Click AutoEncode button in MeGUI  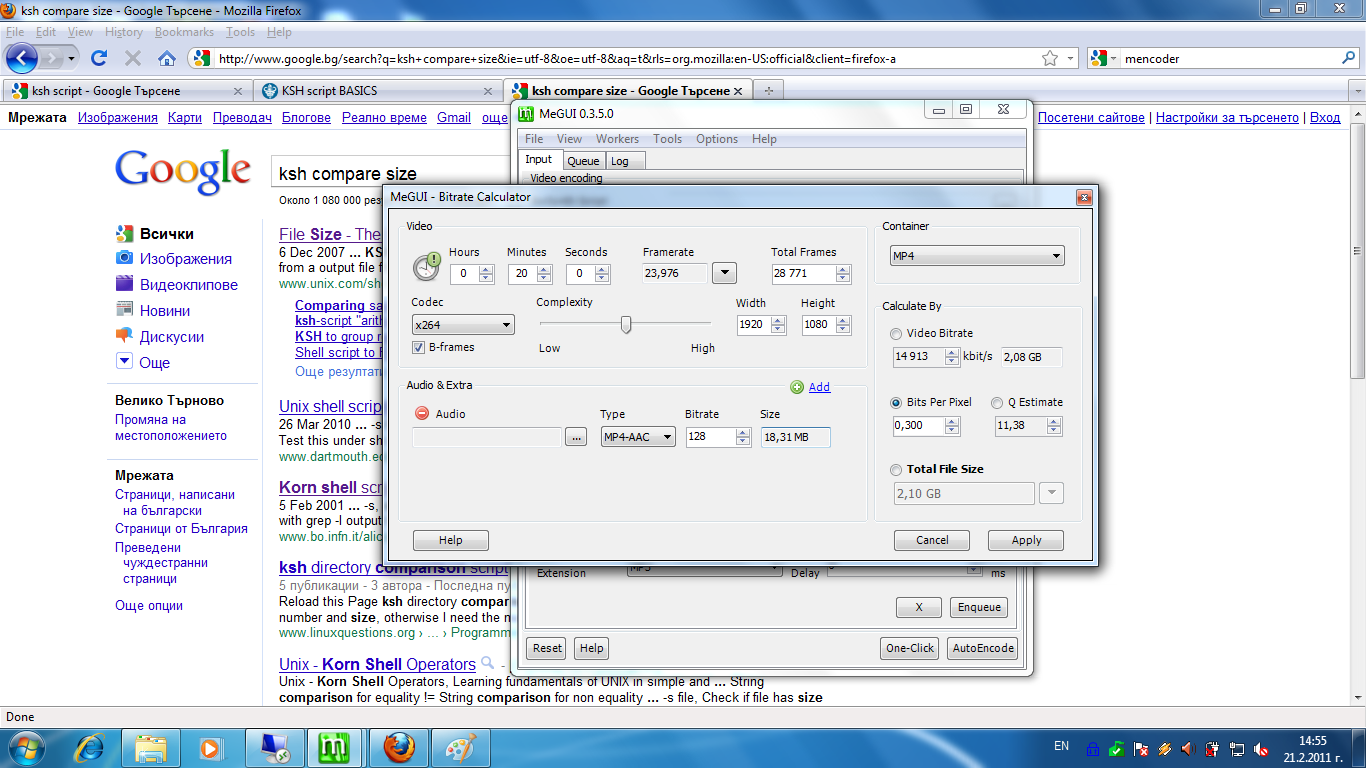(982, 648)
